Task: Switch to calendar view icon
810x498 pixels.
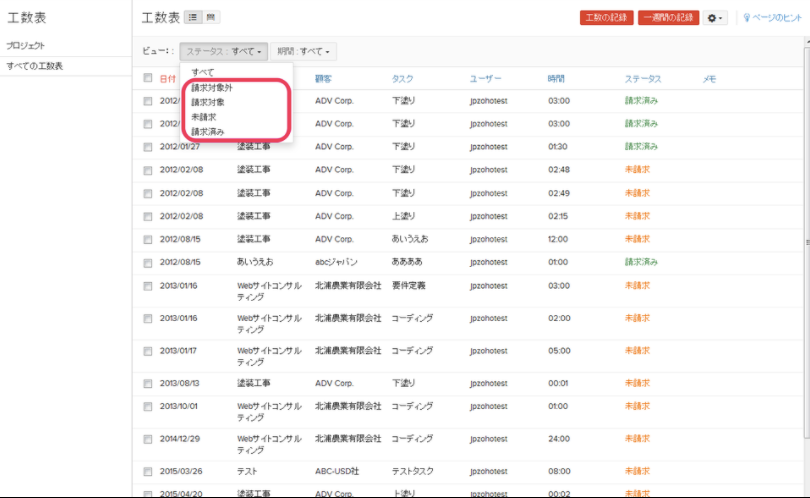Action: tap(211, 18)
